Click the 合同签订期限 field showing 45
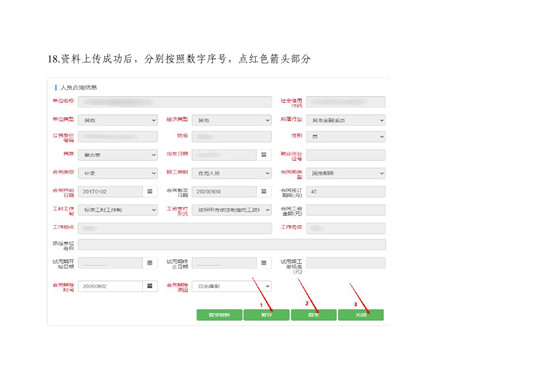 (x=346, y=192)
